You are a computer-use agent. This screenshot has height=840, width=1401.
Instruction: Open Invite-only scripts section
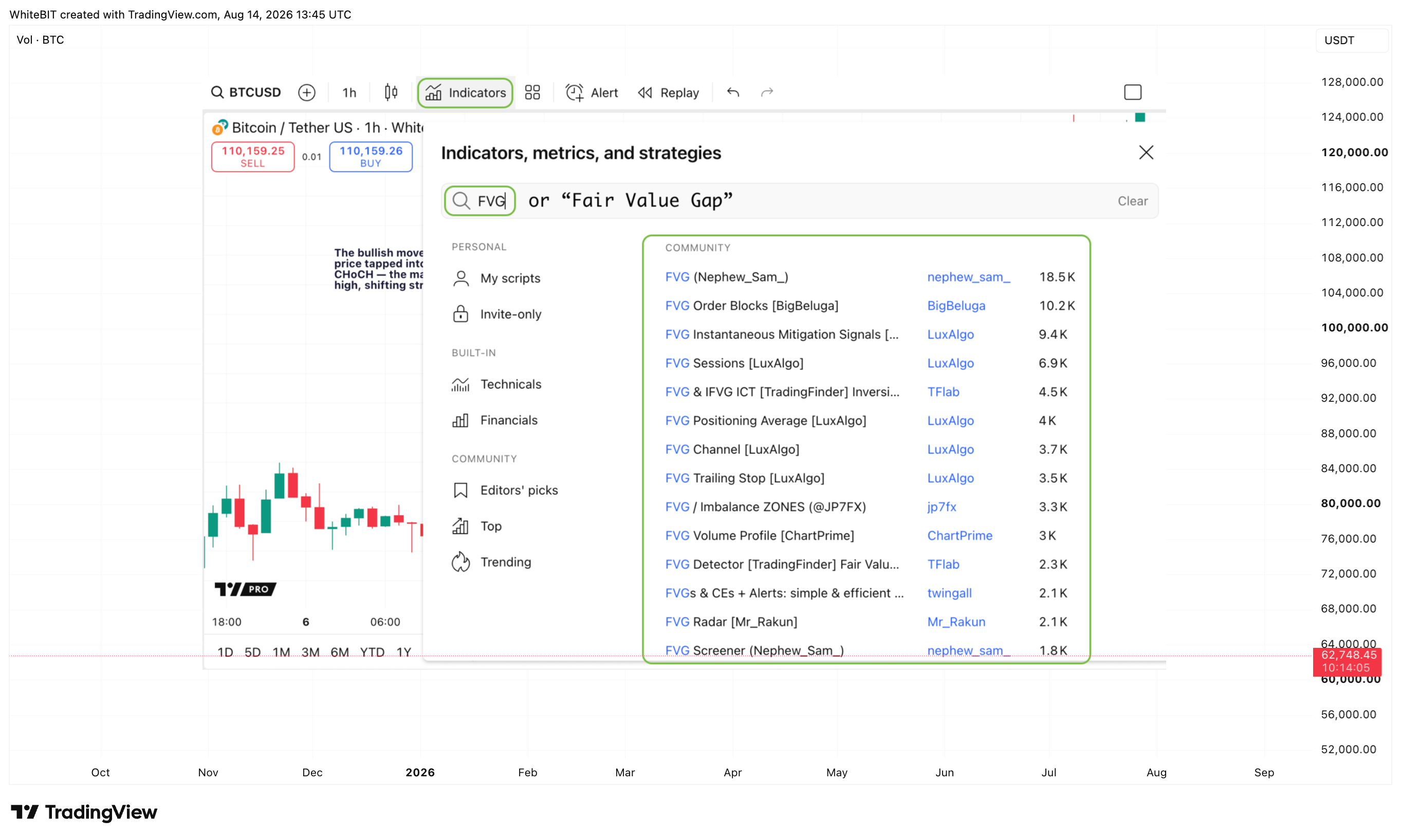pos(497,313)
